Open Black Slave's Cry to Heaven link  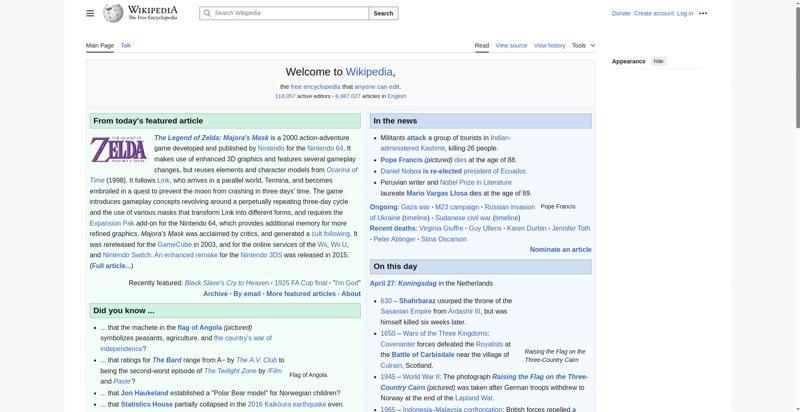(227, 282)
